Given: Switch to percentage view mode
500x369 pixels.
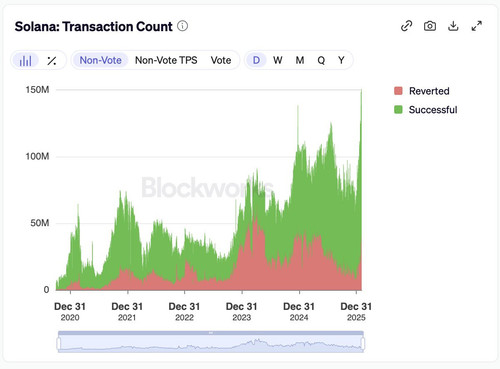Looking at the screenshot, I should pos(52,60).
